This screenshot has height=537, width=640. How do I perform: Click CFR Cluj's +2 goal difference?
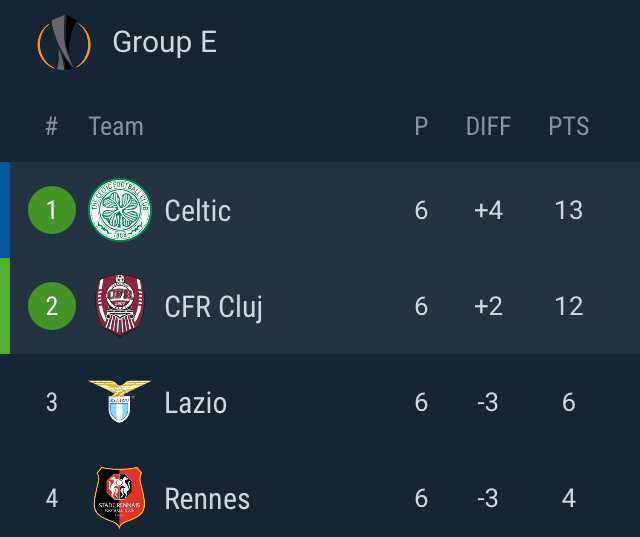click(x=488, y=306)
